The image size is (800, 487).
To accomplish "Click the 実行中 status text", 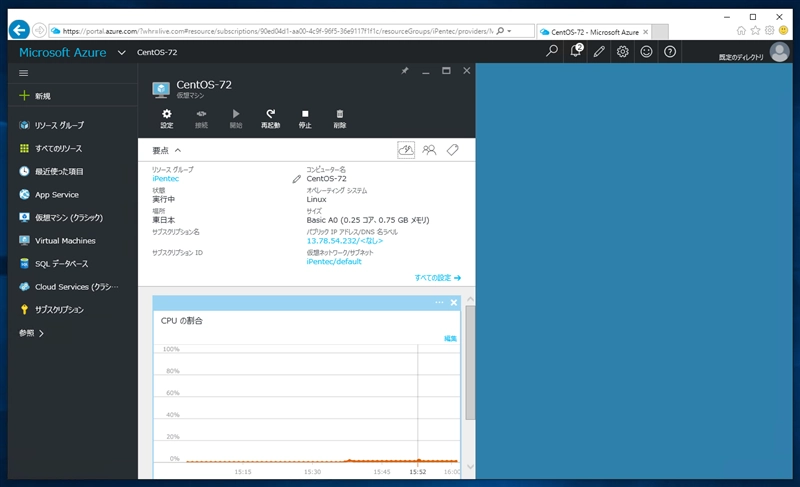I will [x=163, y=199].
